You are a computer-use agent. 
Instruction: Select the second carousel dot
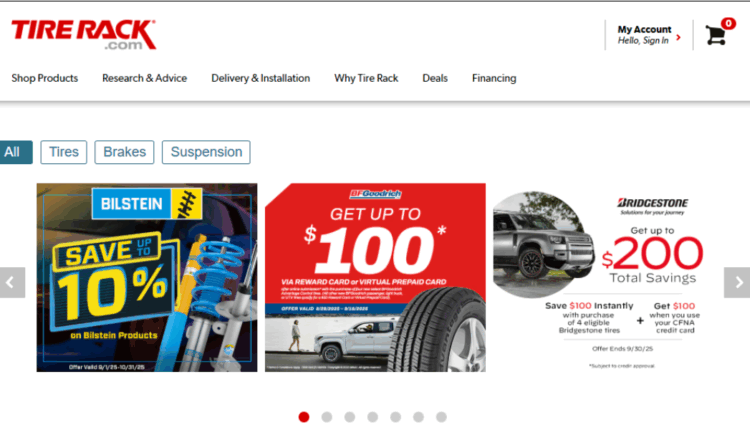tap(327, 417)
